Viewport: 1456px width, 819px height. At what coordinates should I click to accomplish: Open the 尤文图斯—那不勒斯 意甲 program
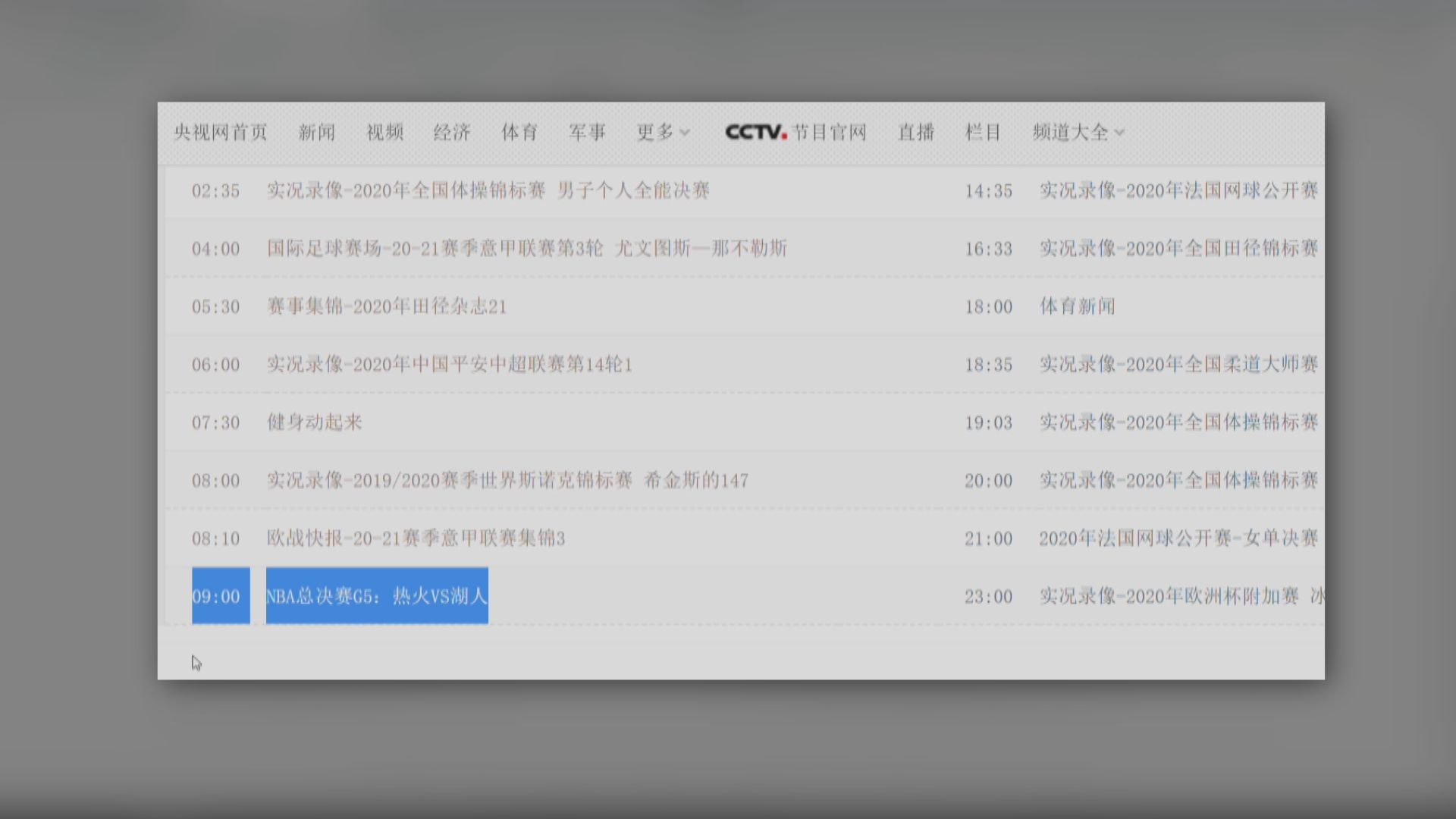pyautogui.click(x=526, y=248)
